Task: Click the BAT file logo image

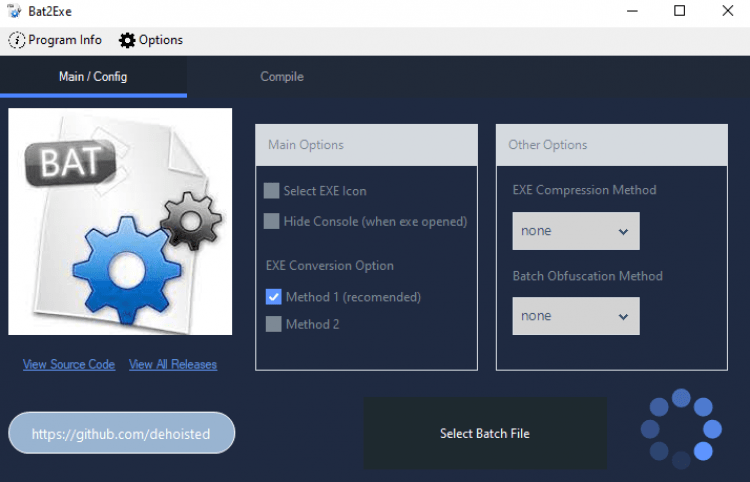Action: (120, 222)
